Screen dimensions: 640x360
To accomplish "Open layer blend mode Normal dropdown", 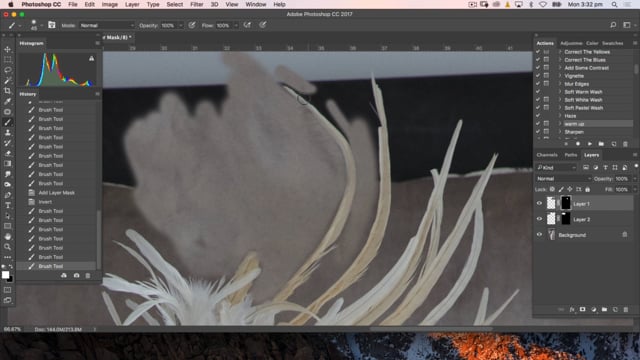I will tap(563, 179).
